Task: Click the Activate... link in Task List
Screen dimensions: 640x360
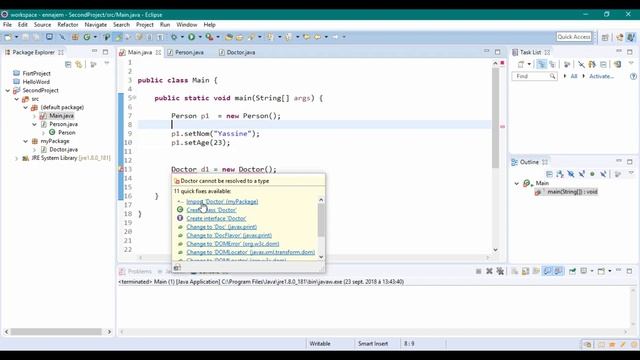Action: tap(601, 76)
